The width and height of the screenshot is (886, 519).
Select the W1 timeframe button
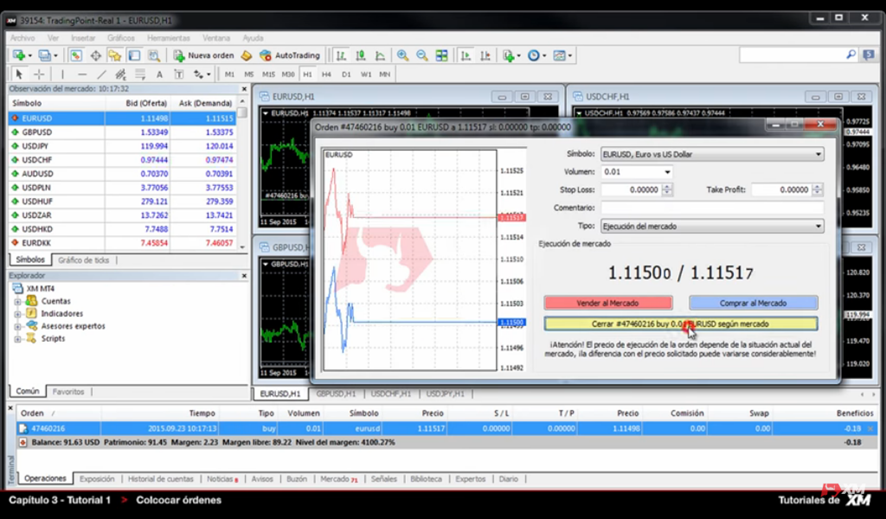366,74
